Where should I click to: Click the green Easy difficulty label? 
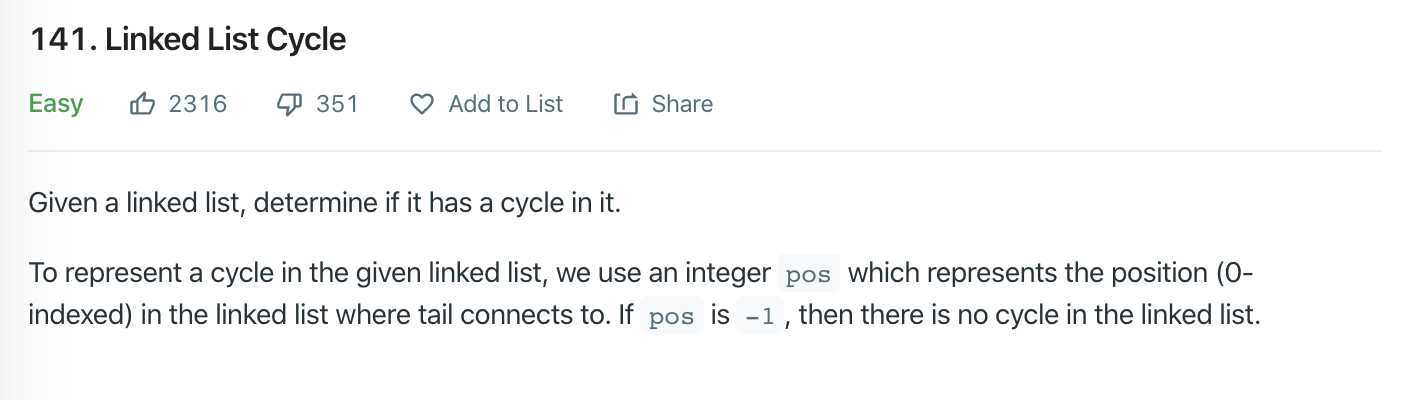[x=56, y=104]
